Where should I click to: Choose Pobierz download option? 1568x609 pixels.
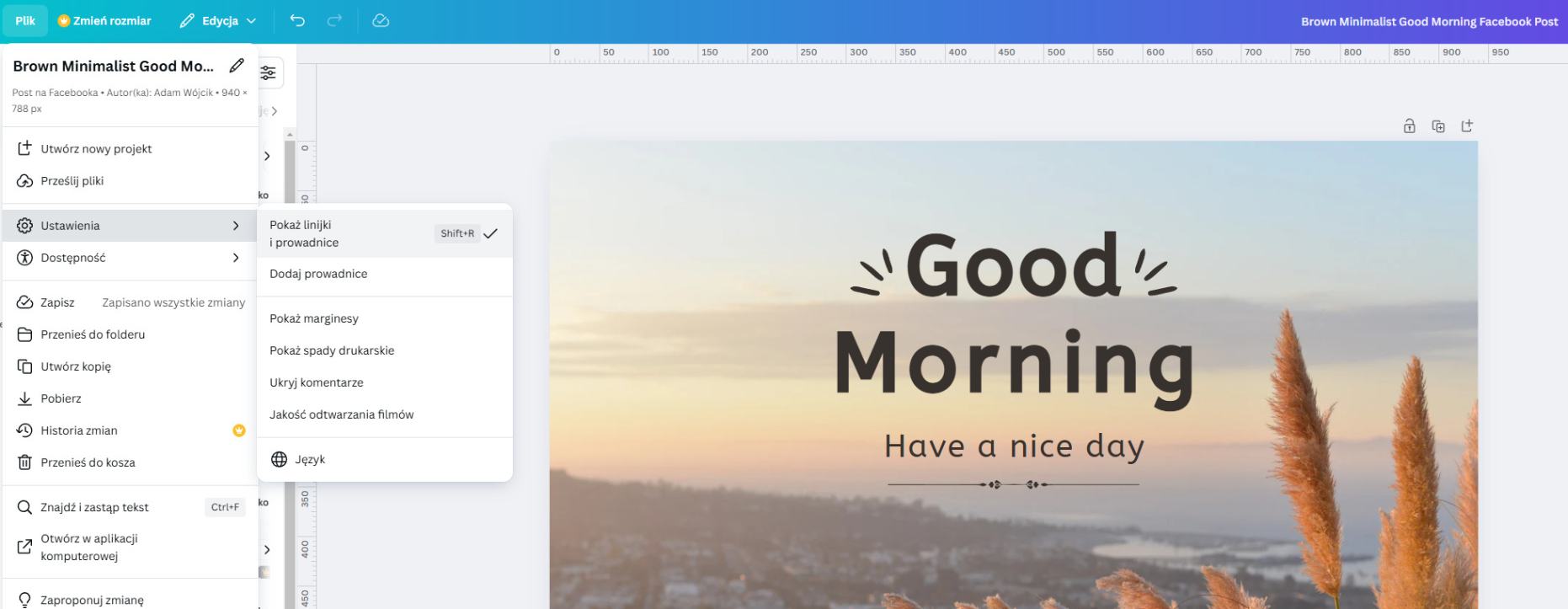point(130,398)
